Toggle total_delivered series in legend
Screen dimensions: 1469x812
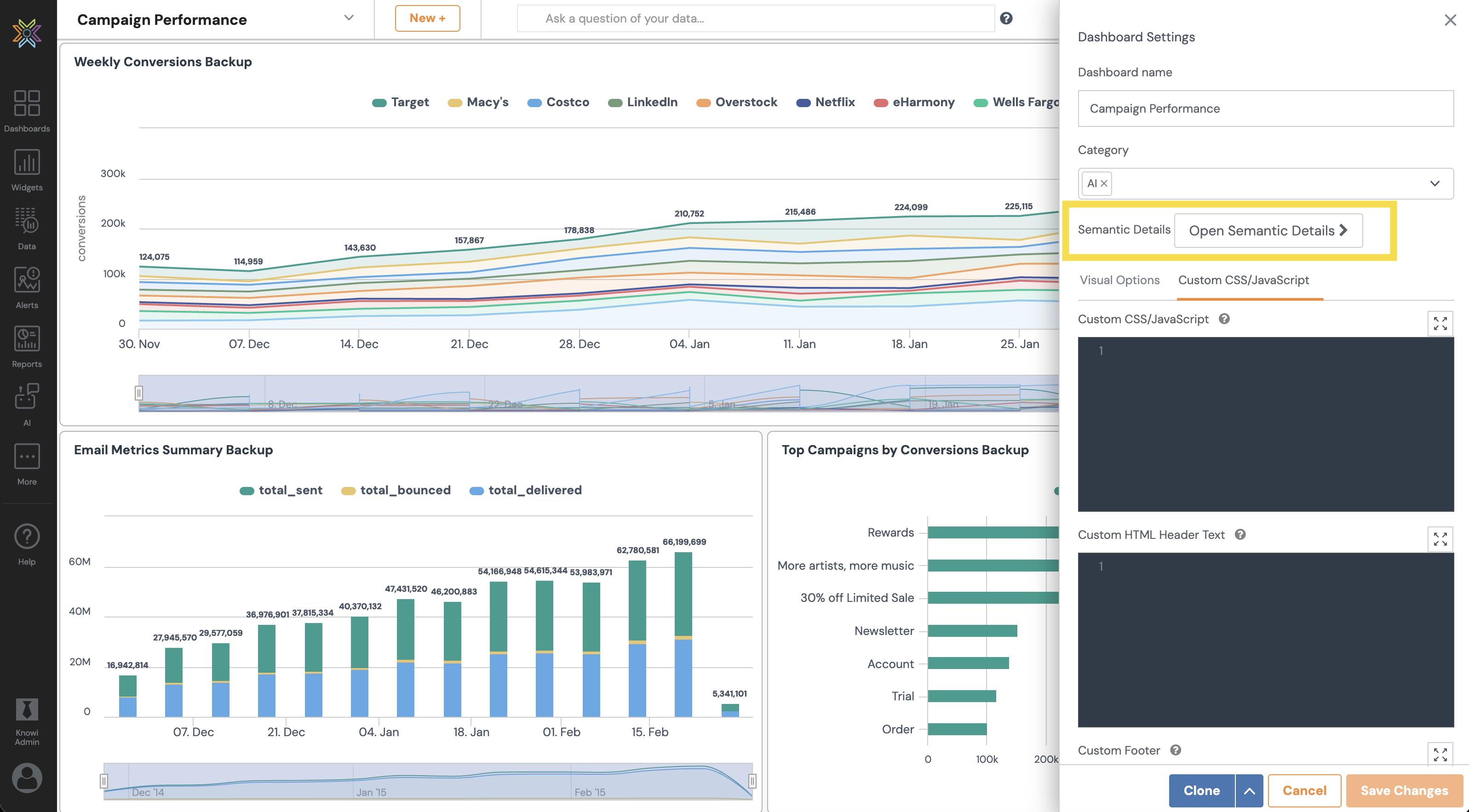pyautogui.click(x=525, y=490)
